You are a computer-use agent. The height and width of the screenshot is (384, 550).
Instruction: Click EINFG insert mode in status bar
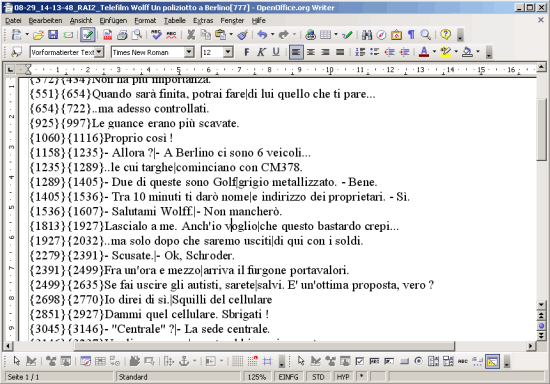tap(288, 377)
